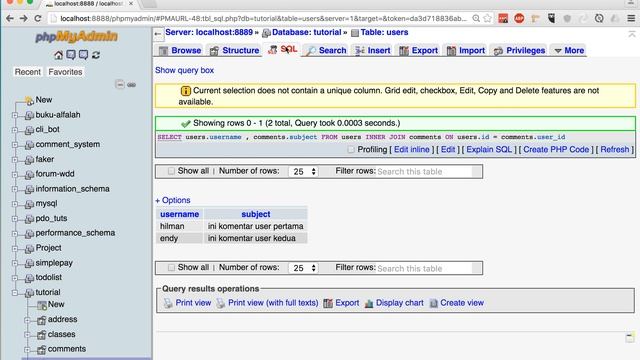Sort by username column header

[x=179, y=214]
